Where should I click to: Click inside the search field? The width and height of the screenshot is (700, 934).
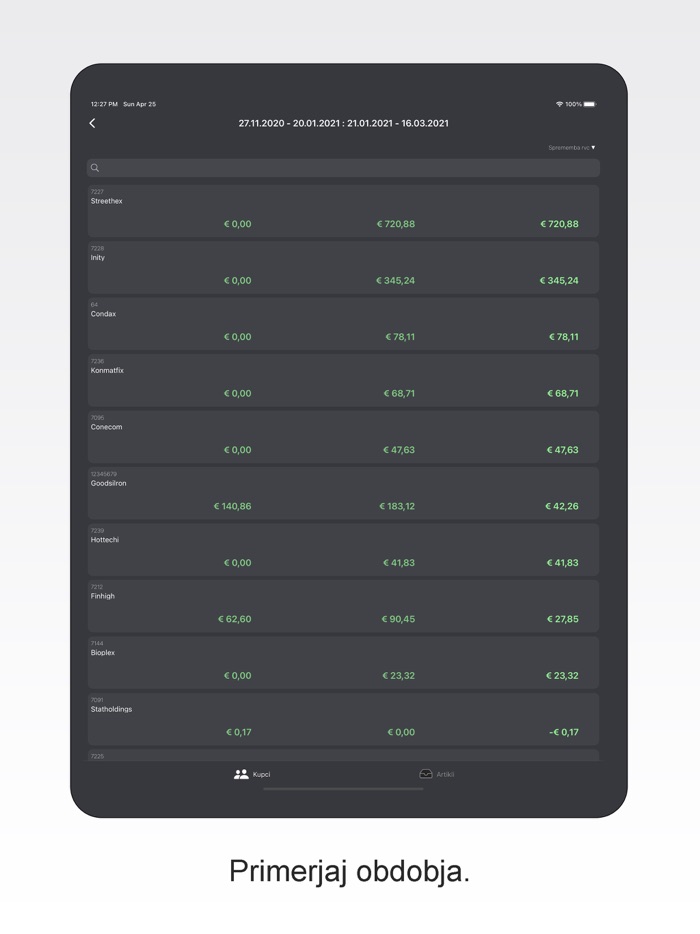343,168
